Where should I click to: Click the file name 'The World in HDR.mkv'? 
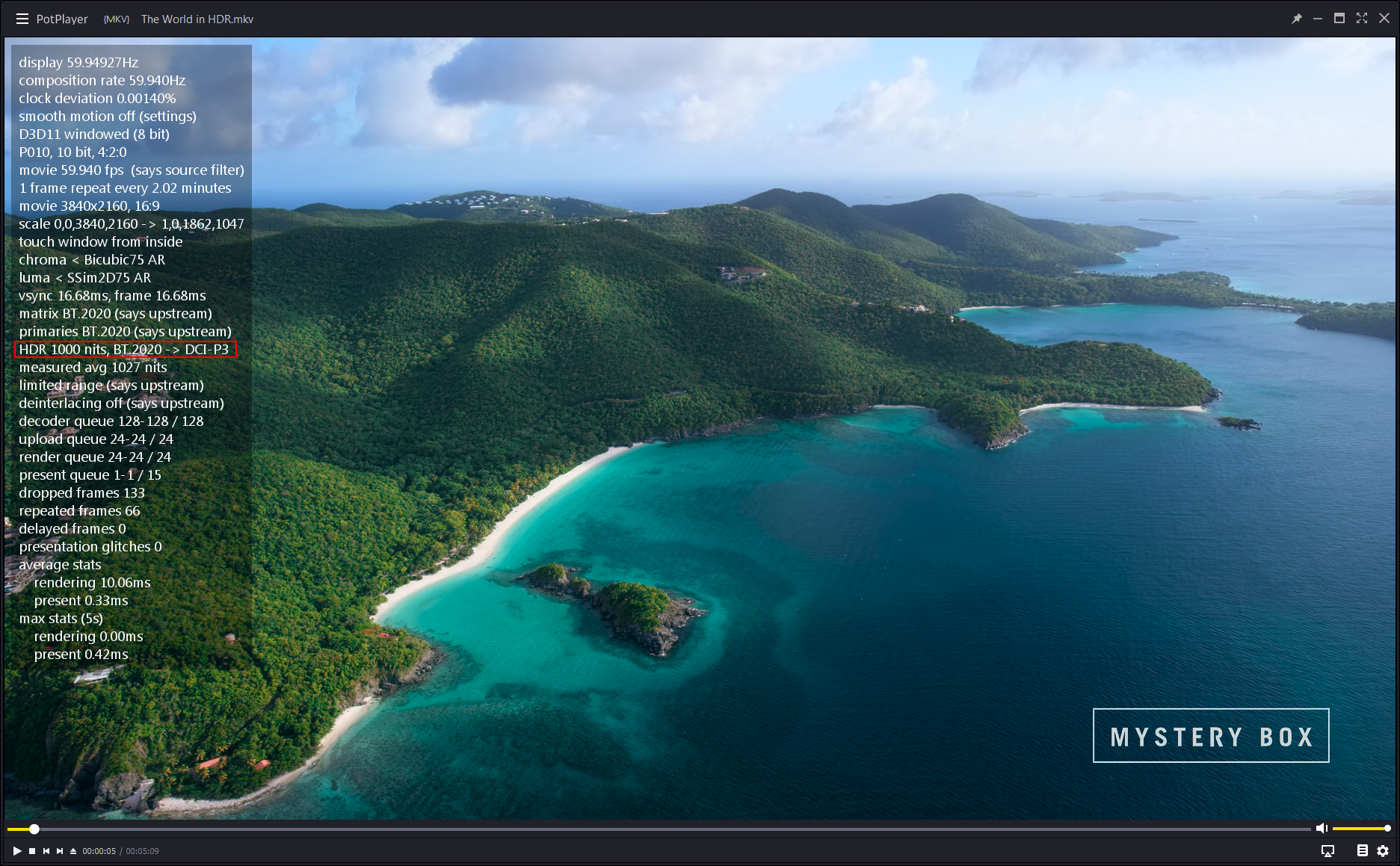tap(197, 19)
